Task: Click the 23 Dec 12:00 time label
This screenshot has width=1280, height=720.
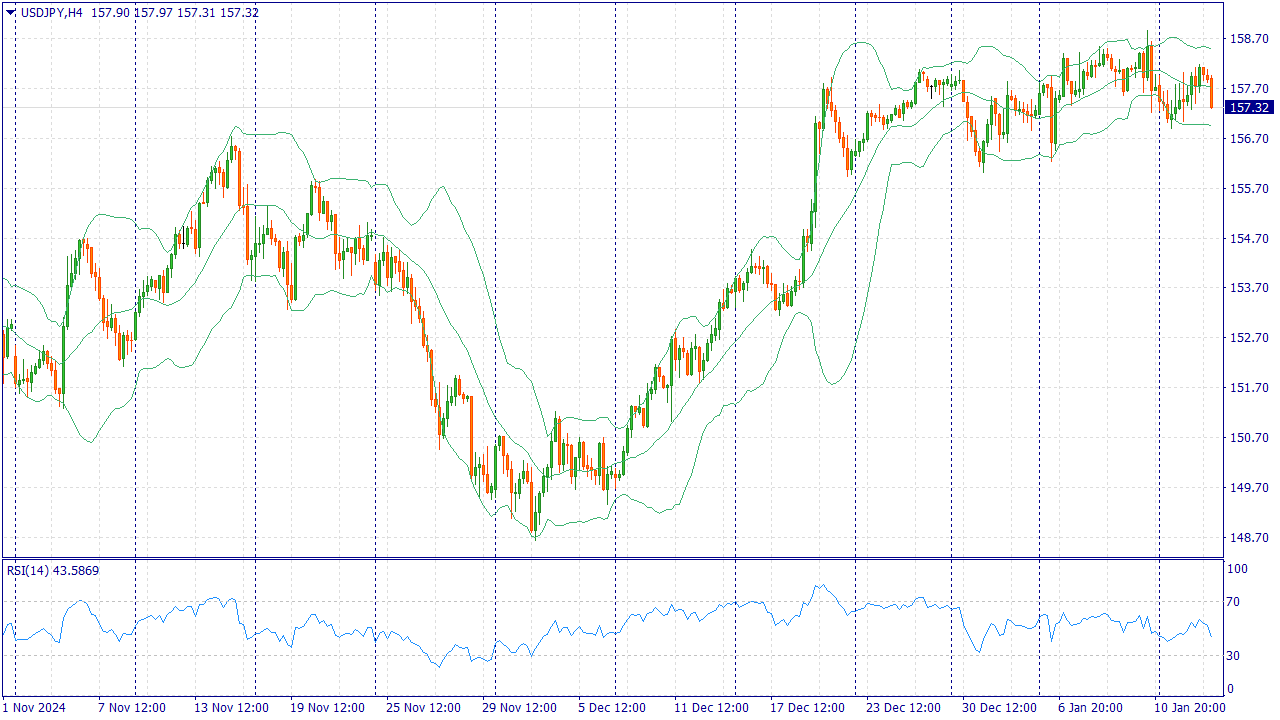Action: (x=903, y=708)
